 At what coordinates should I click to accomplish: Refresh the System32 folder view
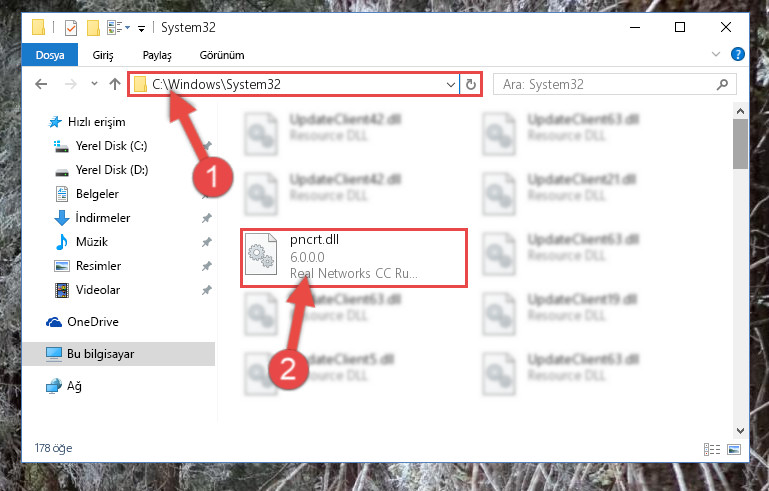(x=470, y=84)
